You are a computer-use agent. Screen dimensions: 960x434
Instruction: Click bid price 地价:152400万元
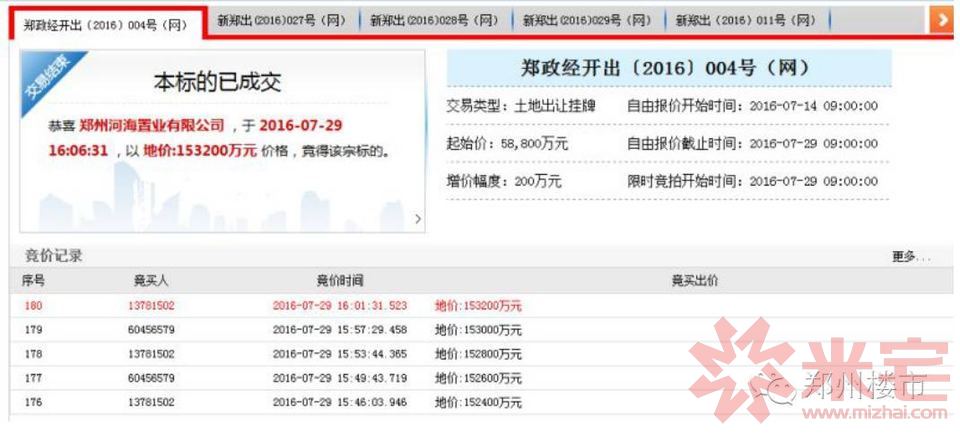pyautogui.click(x=478, y=403)
